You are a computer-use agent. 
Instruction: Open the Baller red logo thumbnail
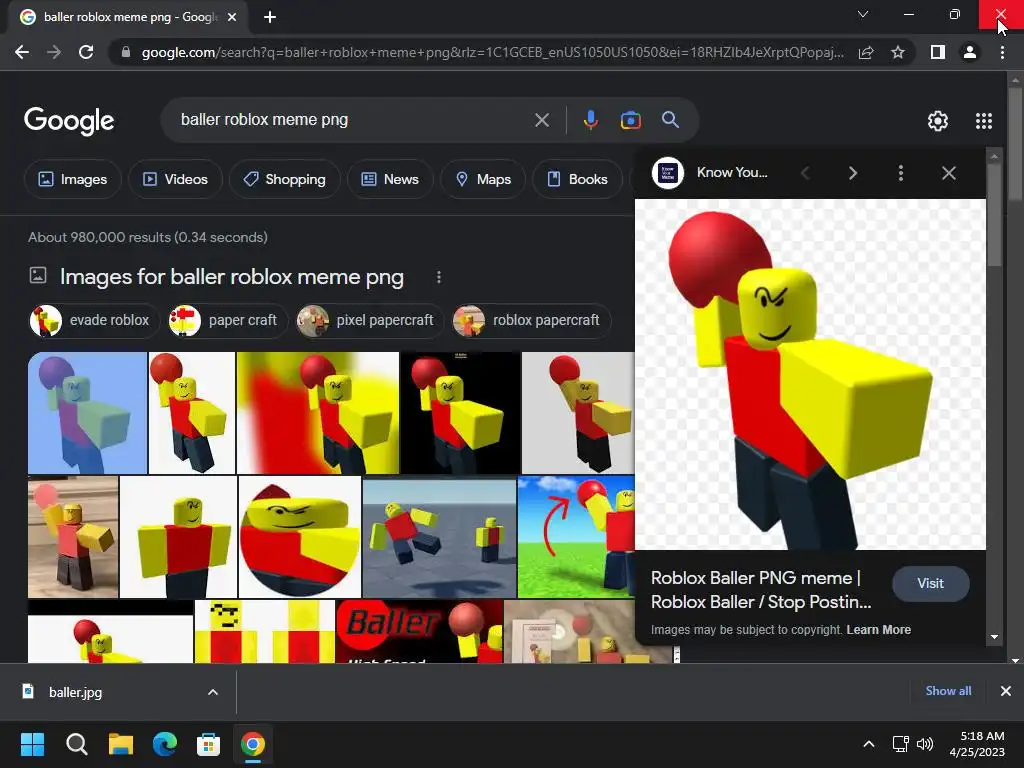coord(419,632)
